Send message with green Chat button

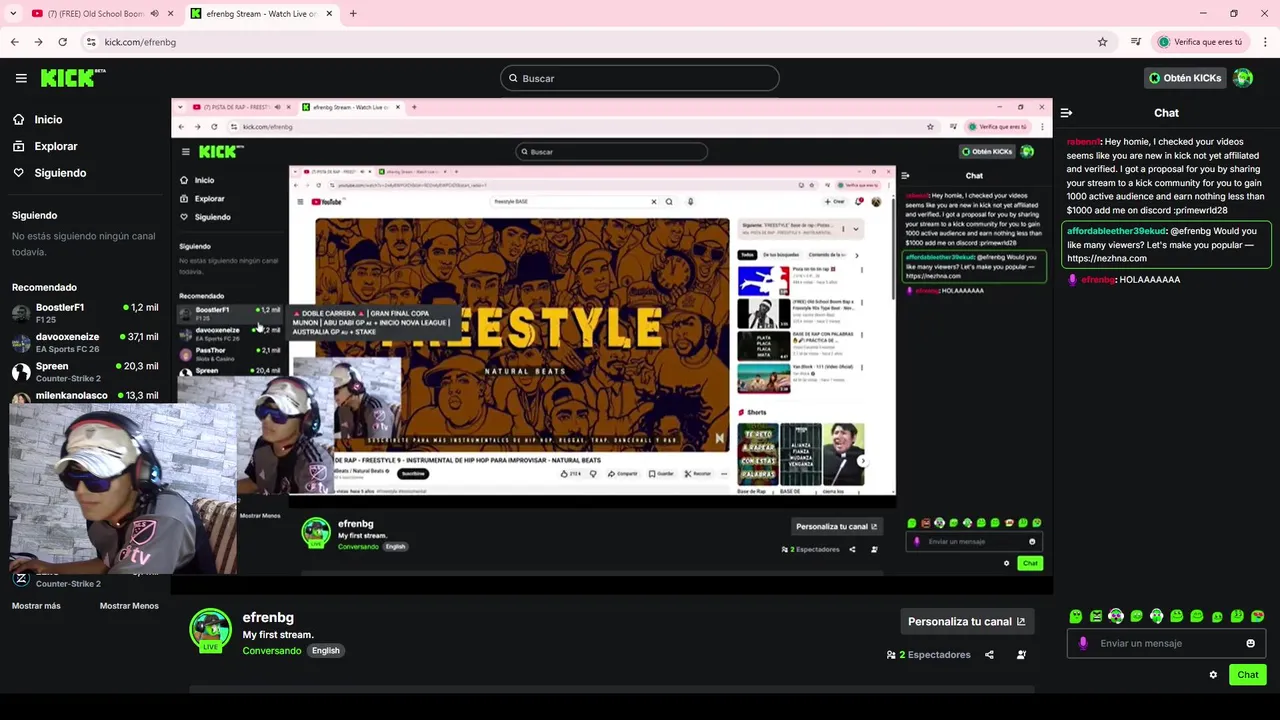pyautogui.click(x=1248, y=675)
